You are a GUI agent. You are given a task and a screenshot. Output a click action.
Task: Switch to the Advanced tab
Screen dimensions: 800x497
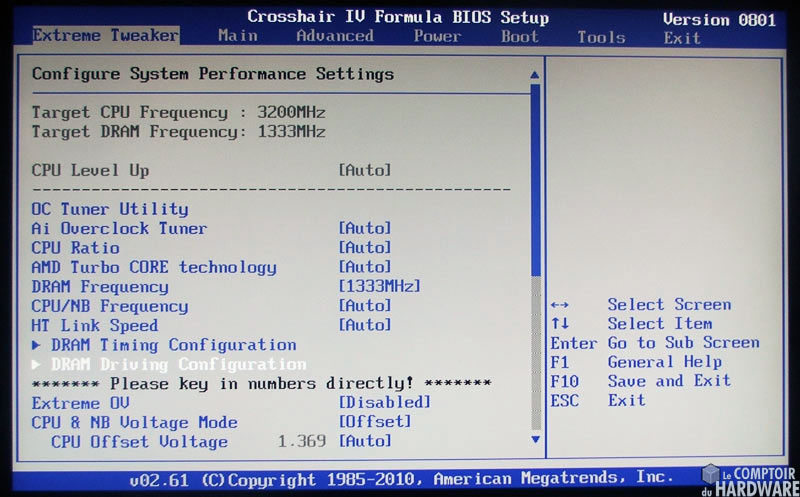[335, 36]
